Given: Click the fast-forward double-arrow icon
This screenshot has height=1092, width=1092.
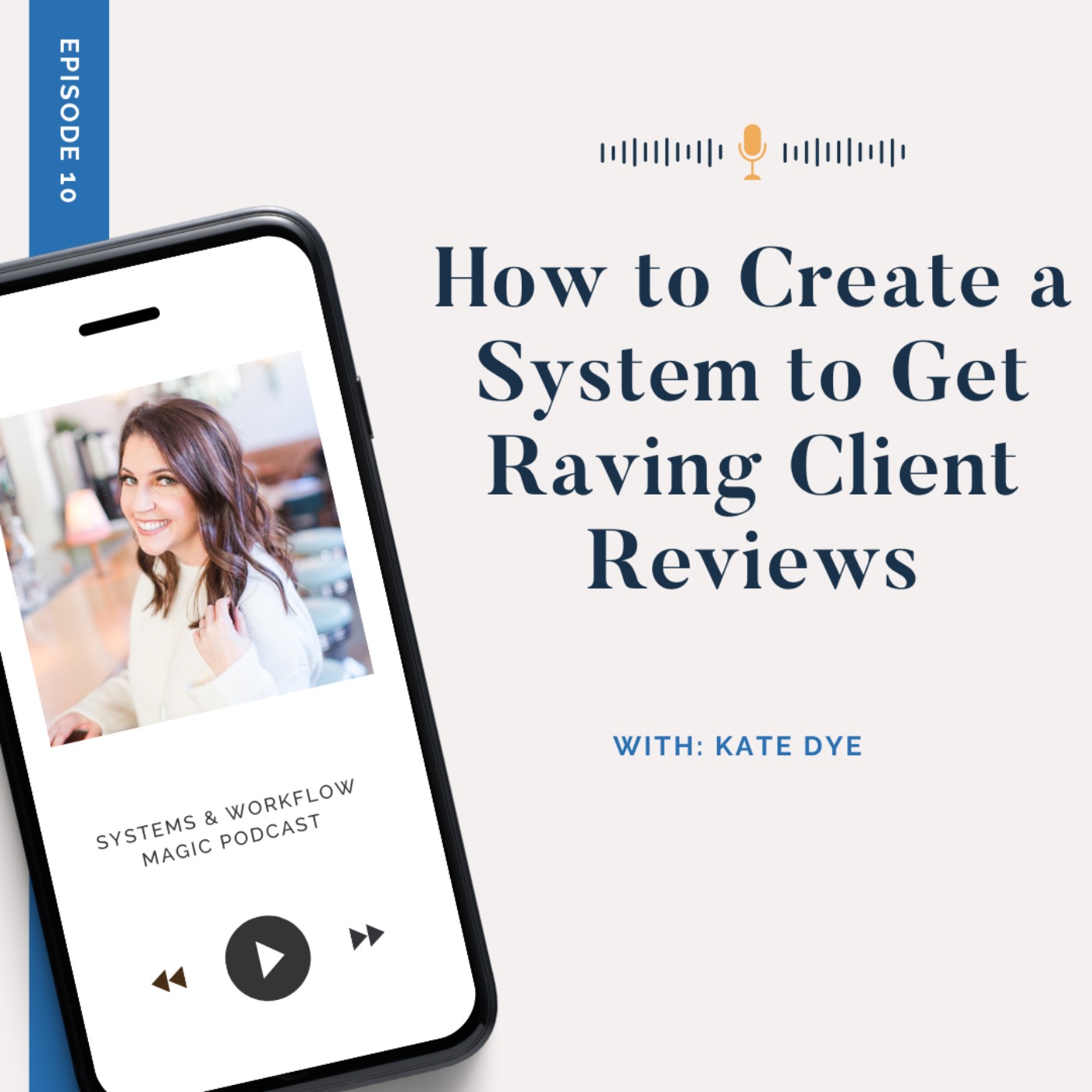Looking at the screenshot, I should pyautogui.click(x=367, y=936).
